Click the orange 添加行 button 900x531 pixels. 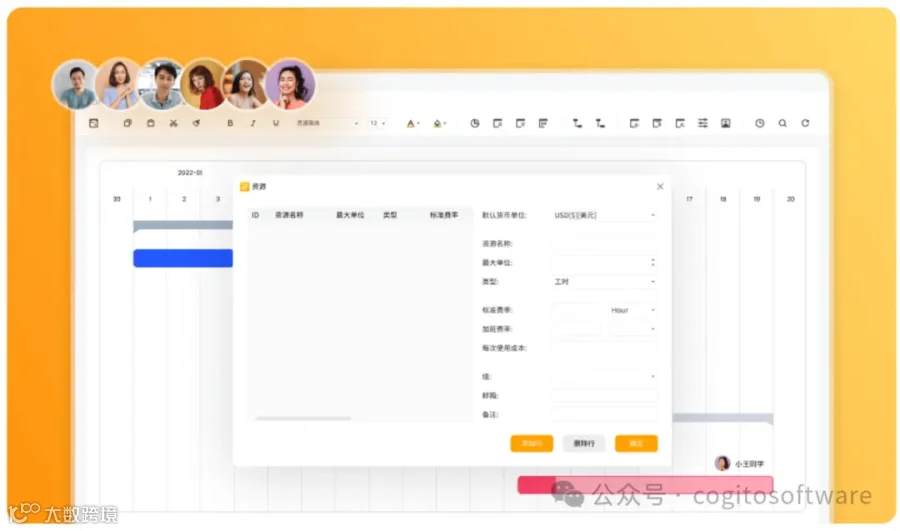pos(532,443)
